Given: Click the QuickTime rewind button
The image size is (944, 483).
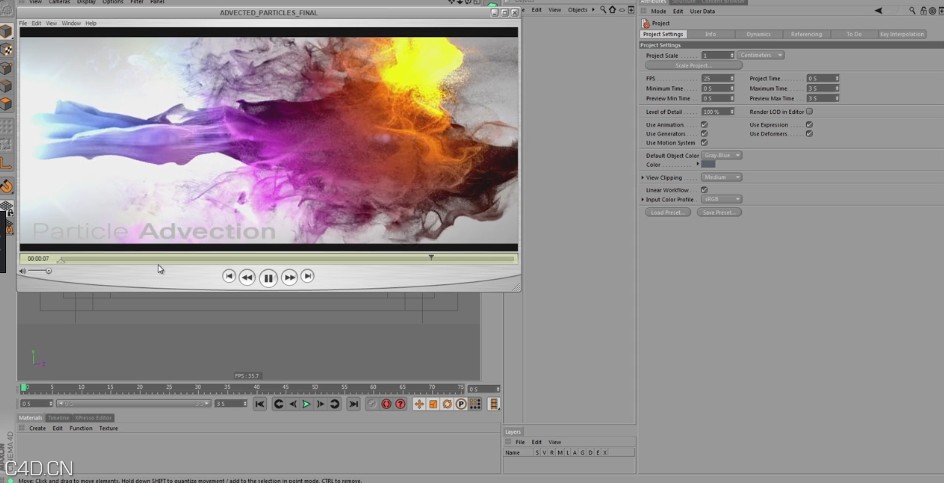Looking at the screenshot, I should [x=247, y=277].
